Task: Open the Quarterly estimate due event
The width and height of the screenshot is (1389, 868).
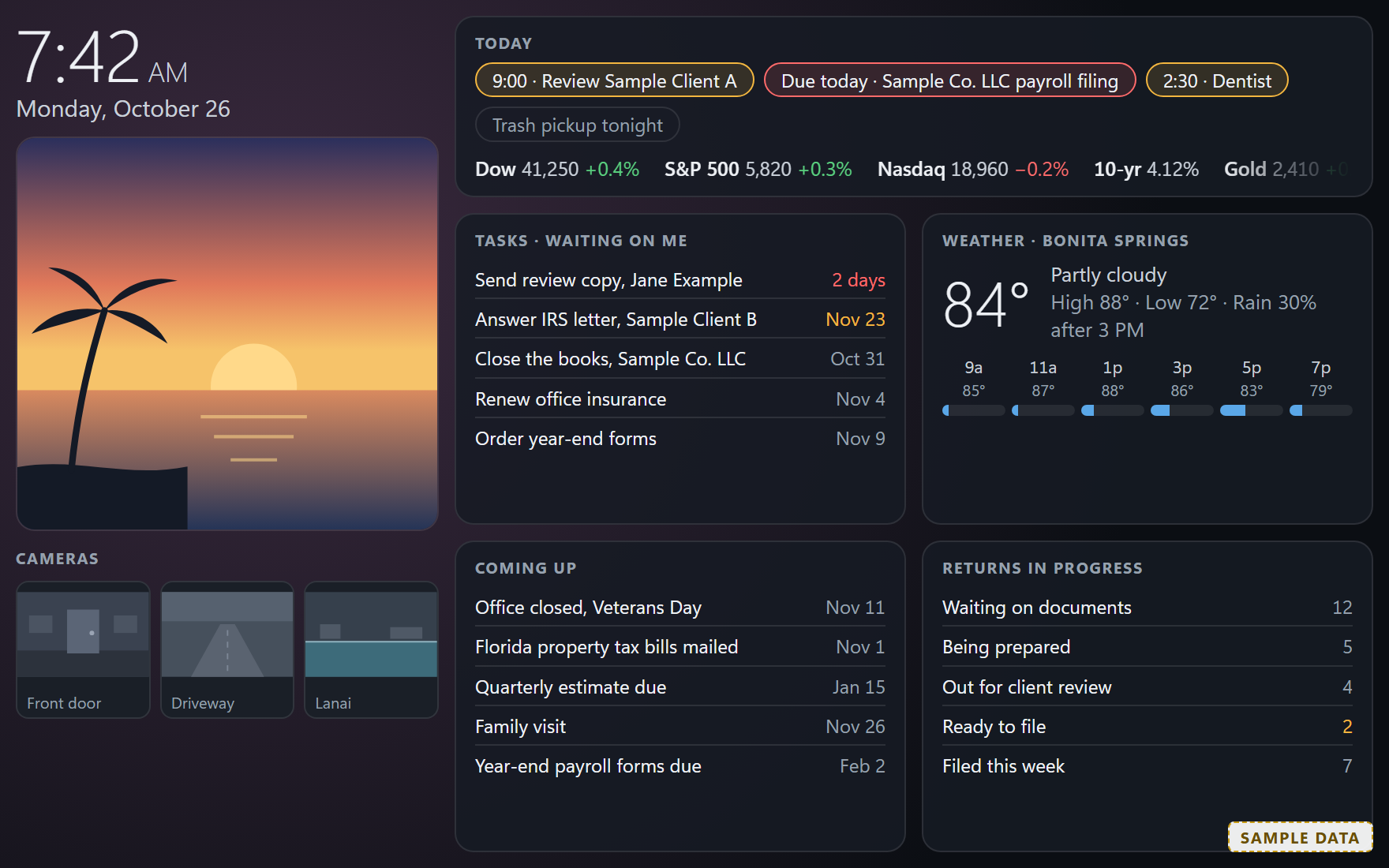Action: 680,687
